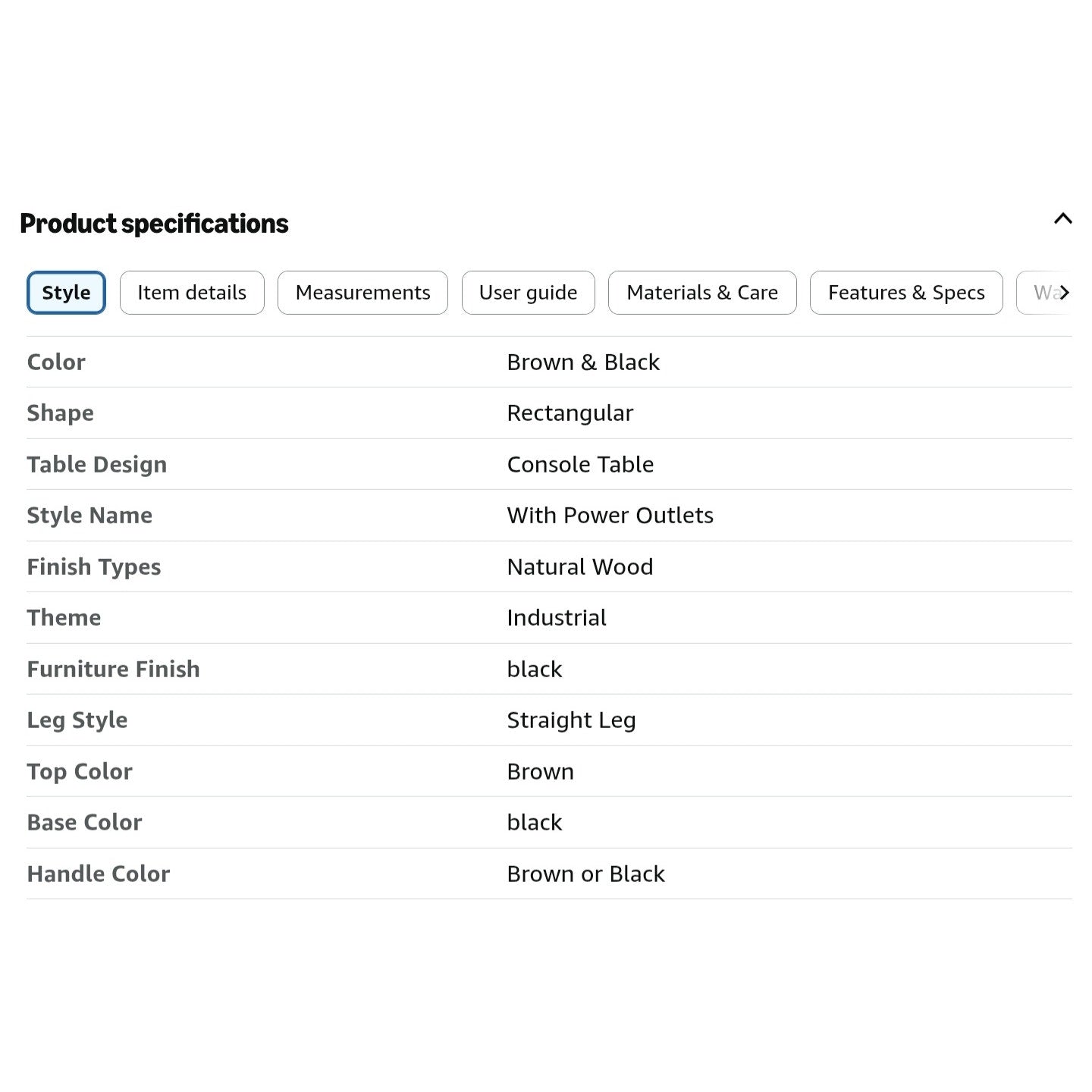
Task: Collapse the Product specifications section
Action: (x=1062, y=219)
